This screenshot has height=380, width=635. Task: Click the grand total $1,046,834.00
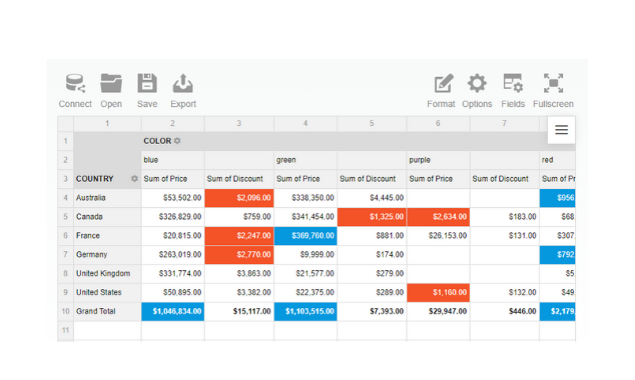coord(173,311)
